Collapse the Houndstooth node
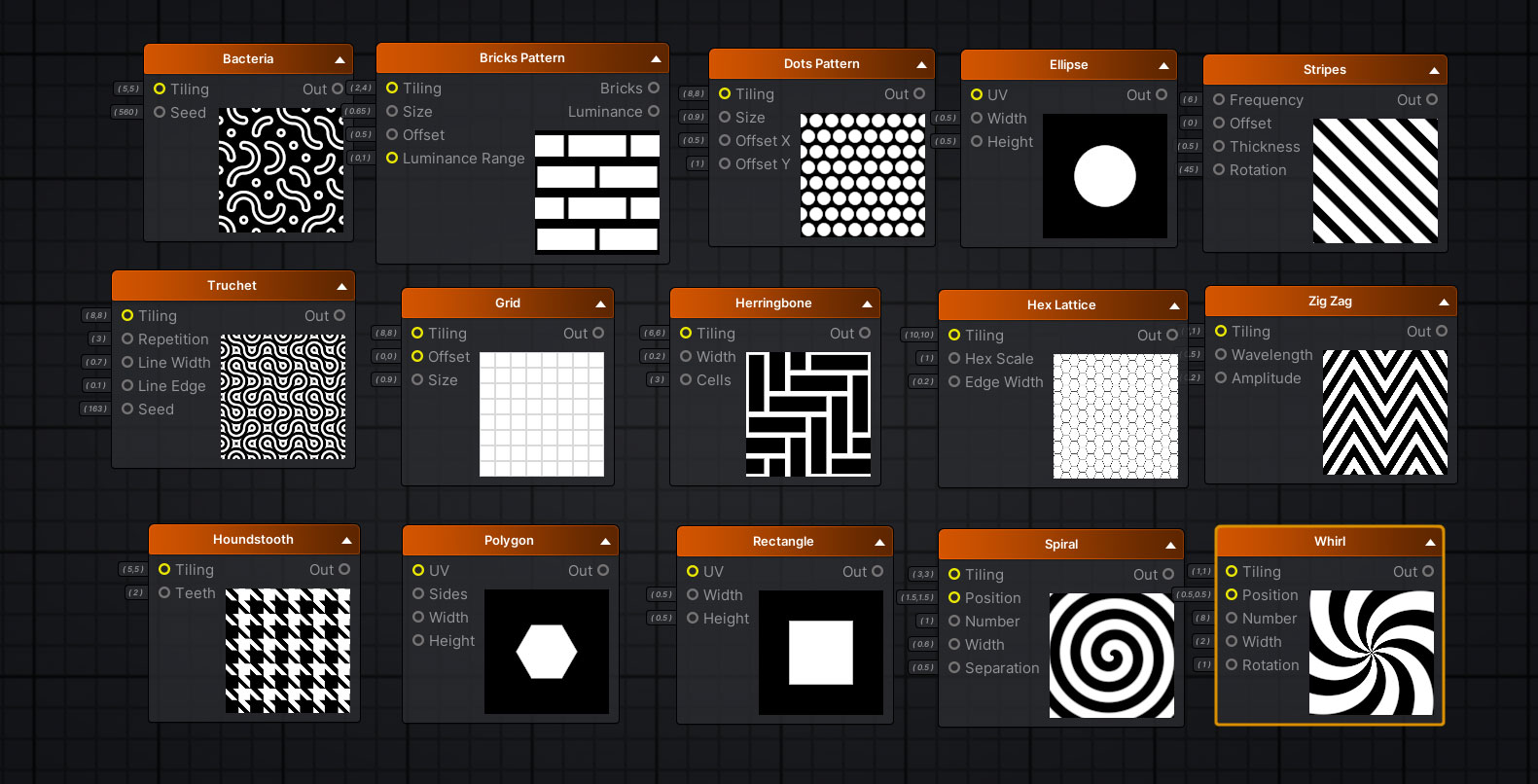 click(346, 540)
